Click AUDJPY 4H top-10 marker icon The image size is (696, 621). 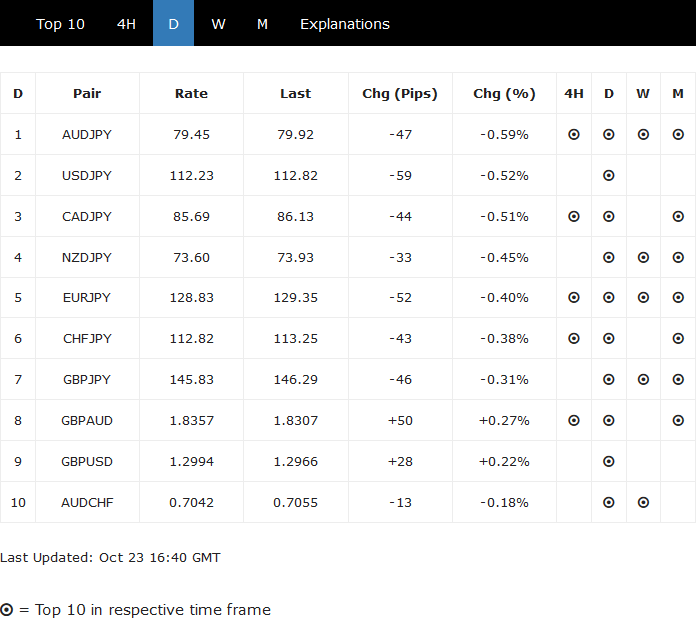coord(574,134)
